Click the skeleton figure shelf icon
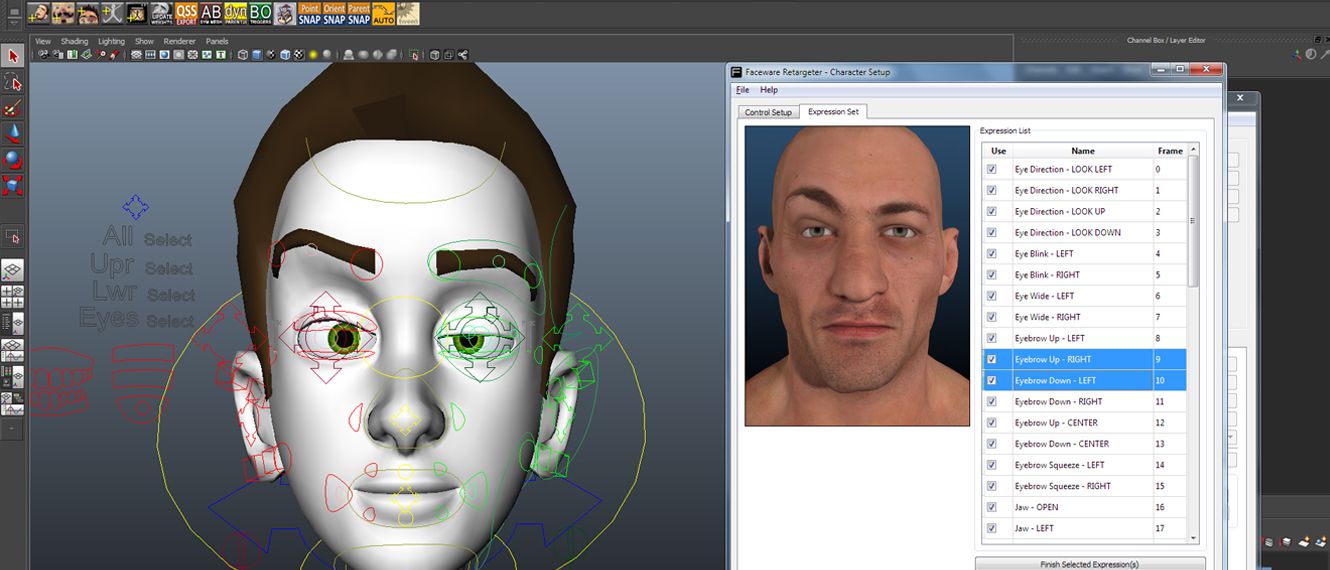This screenshot has width=1330, height=570. [112, 13]
